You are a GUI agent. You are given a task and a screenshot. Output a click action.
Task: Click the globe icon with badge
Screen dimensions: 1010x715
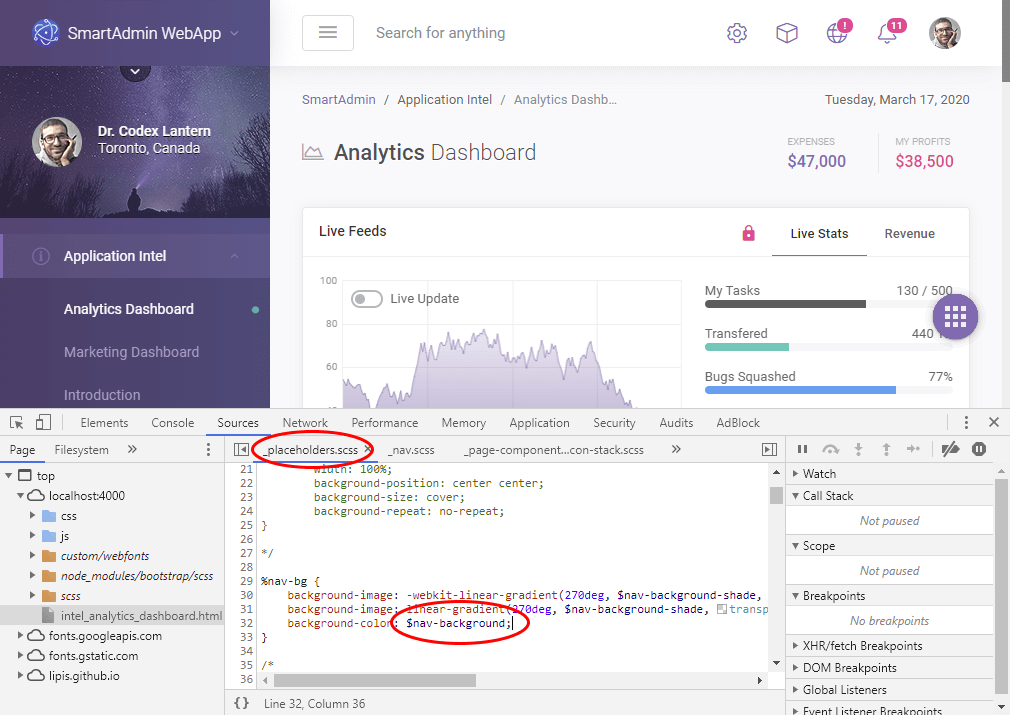point(837,33)
